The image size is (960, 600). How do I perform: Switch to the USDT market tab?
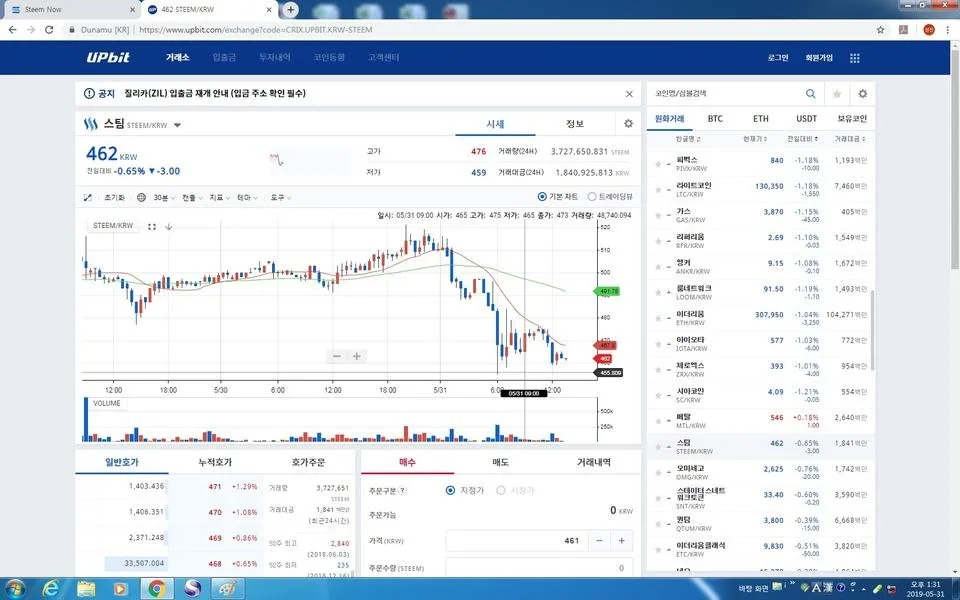(806, 118)
